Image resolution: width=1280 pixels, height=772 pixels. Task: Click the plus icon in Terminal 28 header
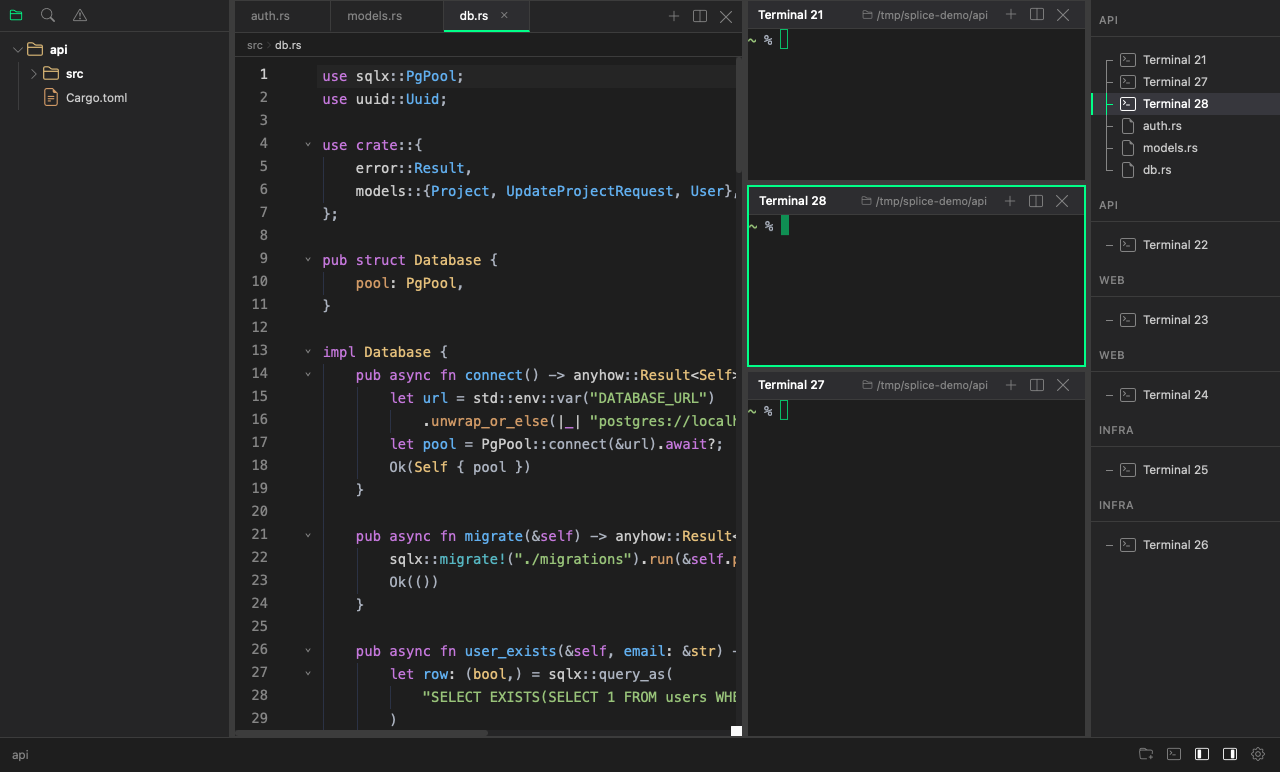click(x=1009, y=201)
